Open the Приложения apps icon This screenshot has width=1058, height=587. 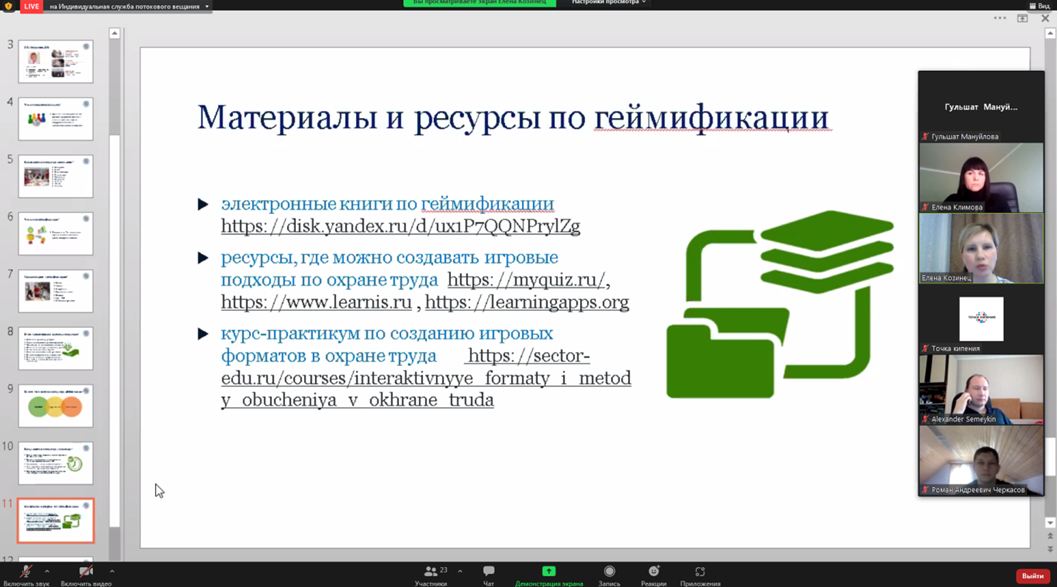pos(700,571)
